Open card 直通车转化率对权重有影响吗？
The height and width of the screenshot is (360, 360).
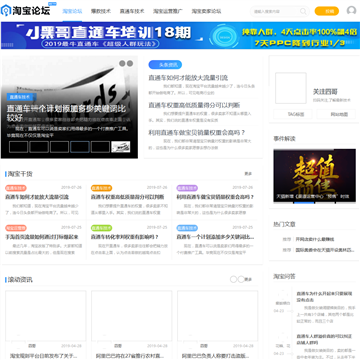pyautogui.click(x=125, y=237)
